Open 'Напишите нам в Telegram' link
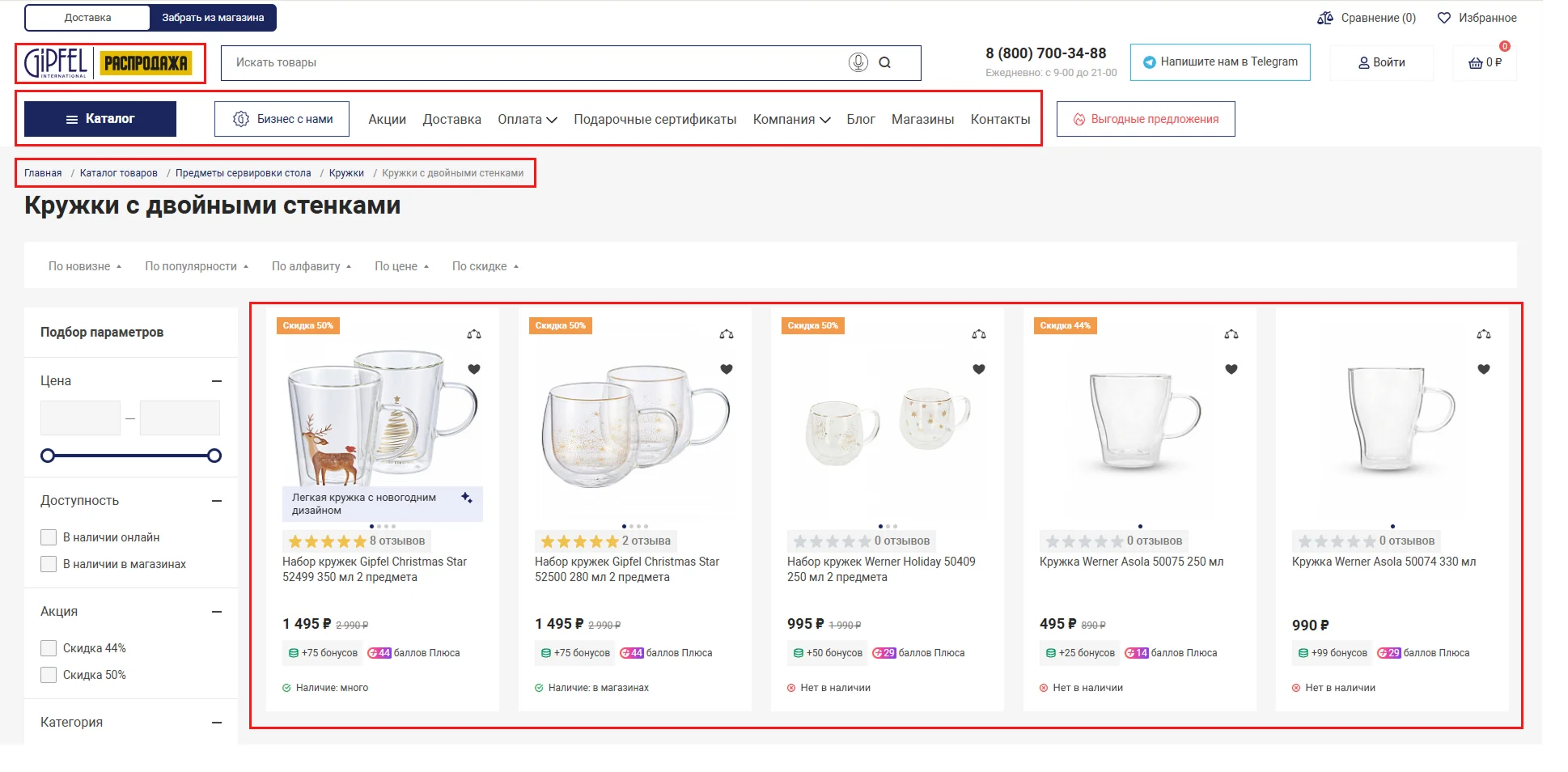The height and width of the screenshot is (772, 1568). (1219, 62)
